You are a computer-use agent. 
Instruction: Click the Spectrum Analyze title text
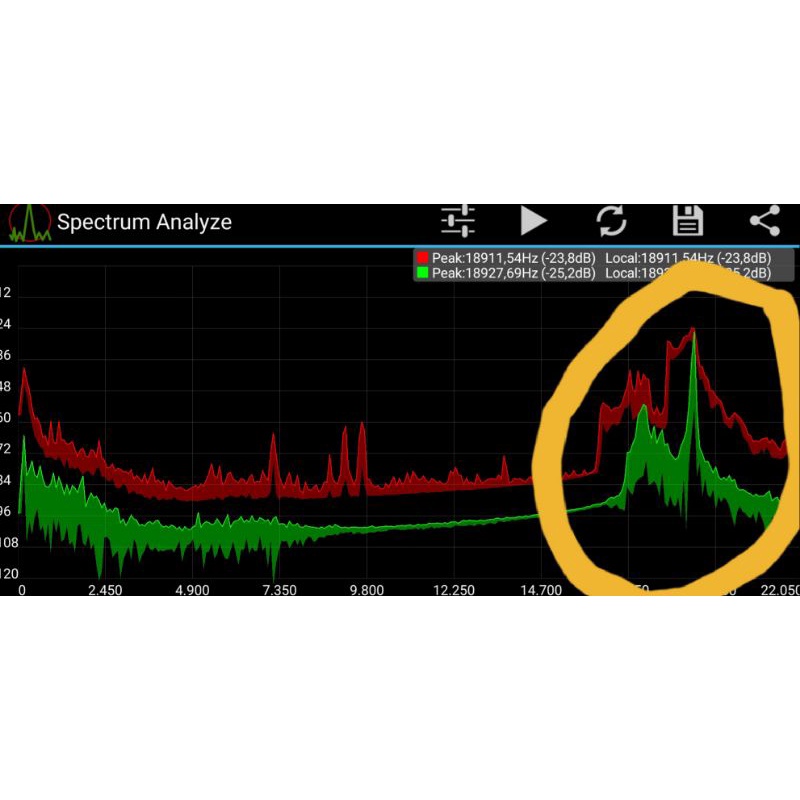tap(144, 222)
